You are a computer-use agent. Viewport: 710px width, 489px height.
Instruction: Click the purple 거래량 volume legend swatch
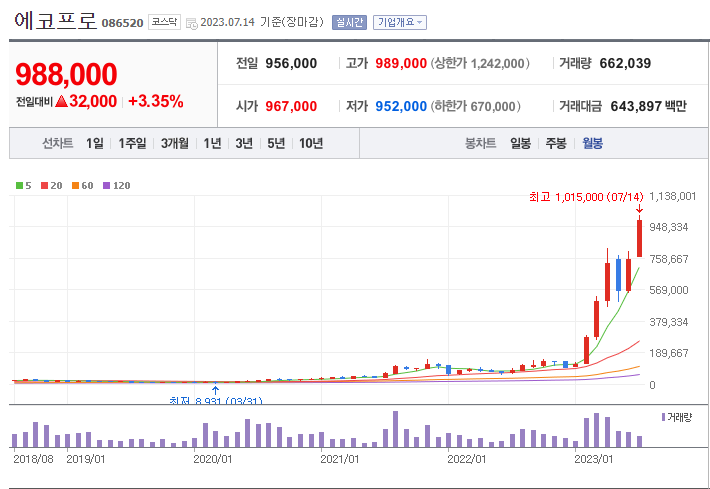tap(663, 417)
